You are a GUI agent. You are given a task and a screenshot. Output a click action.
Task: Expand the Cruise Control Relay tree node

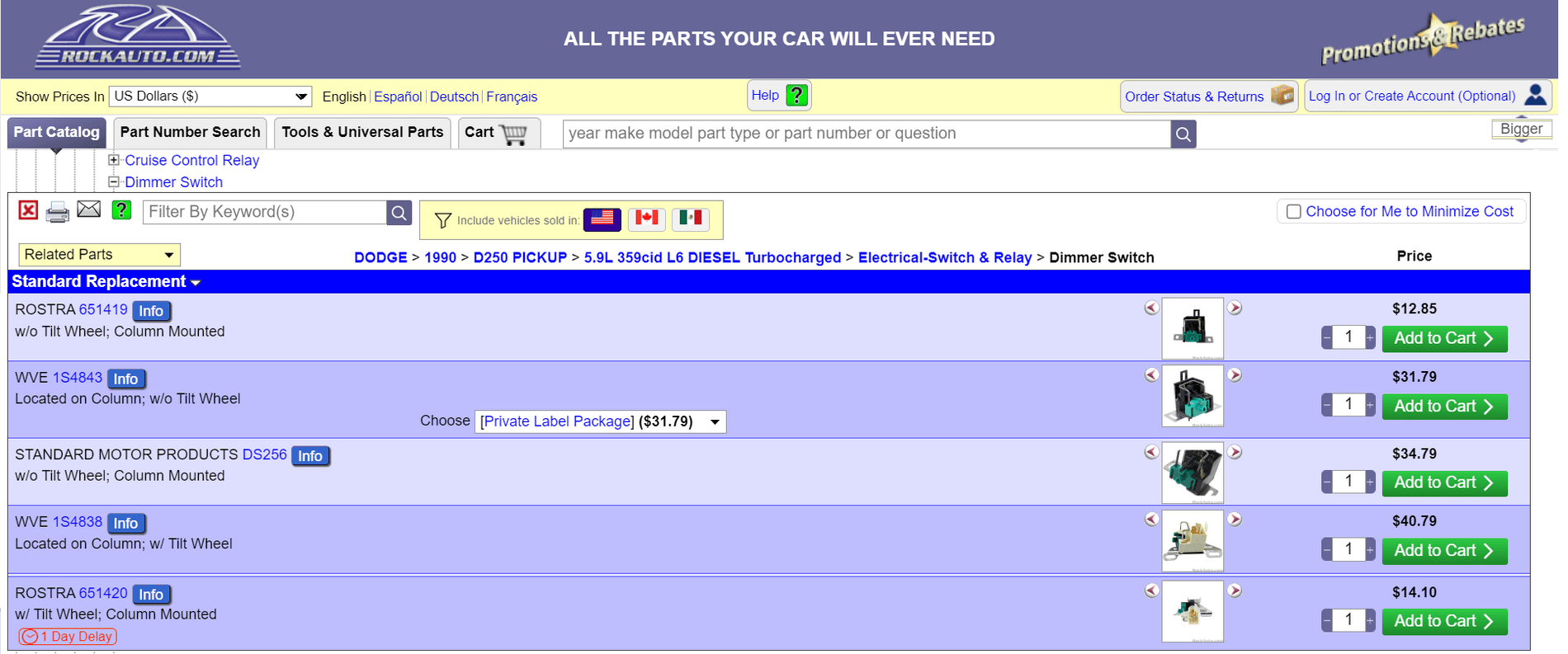tap(114, 160)
